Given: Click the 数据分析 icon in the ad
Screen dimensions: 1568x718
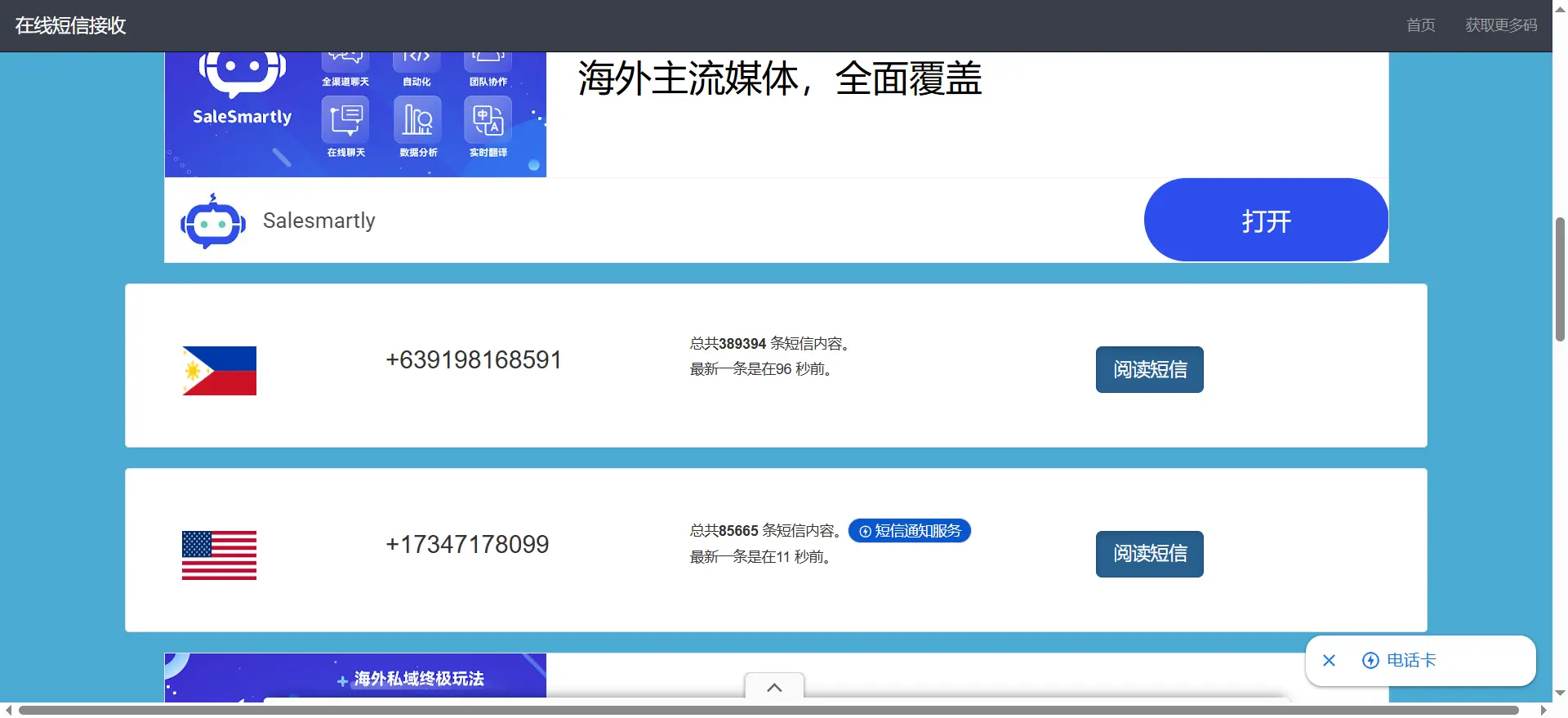Looking at the screenshot, I should pos(417,119).
